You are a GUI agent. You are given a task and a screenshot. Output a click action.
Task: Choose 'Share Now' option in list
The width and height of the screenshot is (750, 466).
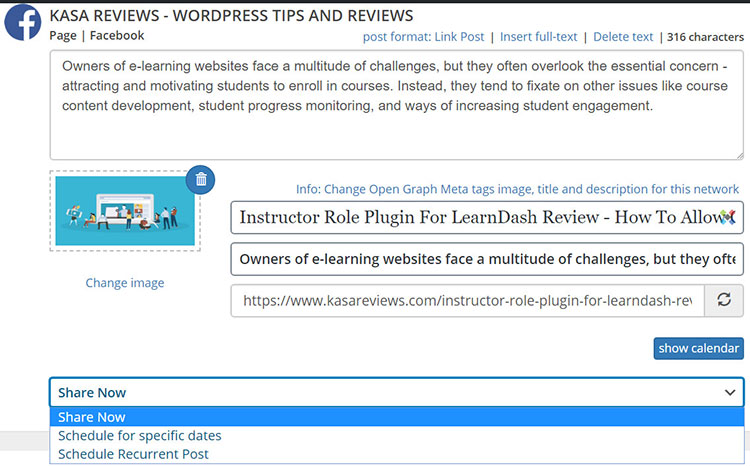click(397, 417)
